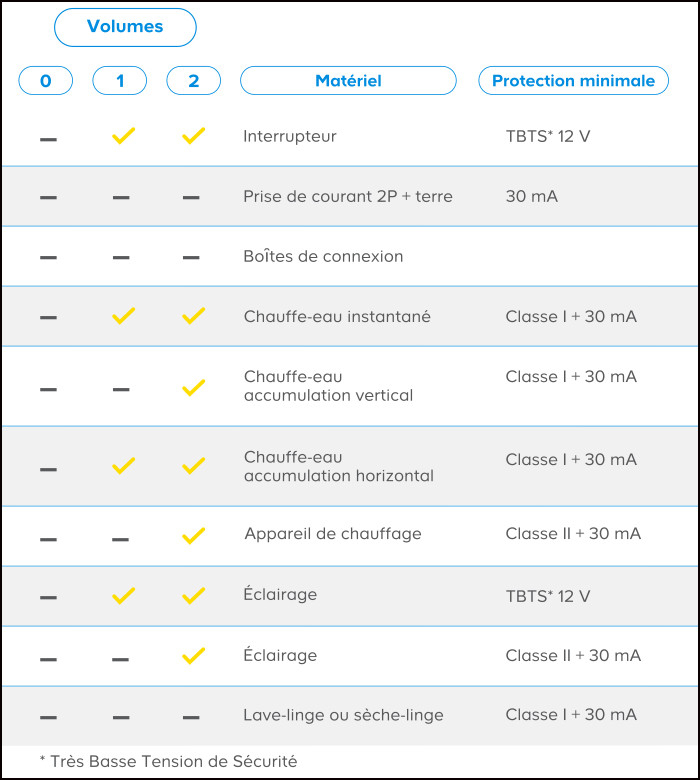Click the Très Basse Tension de Sécurité footnote
Viewport: 700px width, 780px height.
[168, 761]
